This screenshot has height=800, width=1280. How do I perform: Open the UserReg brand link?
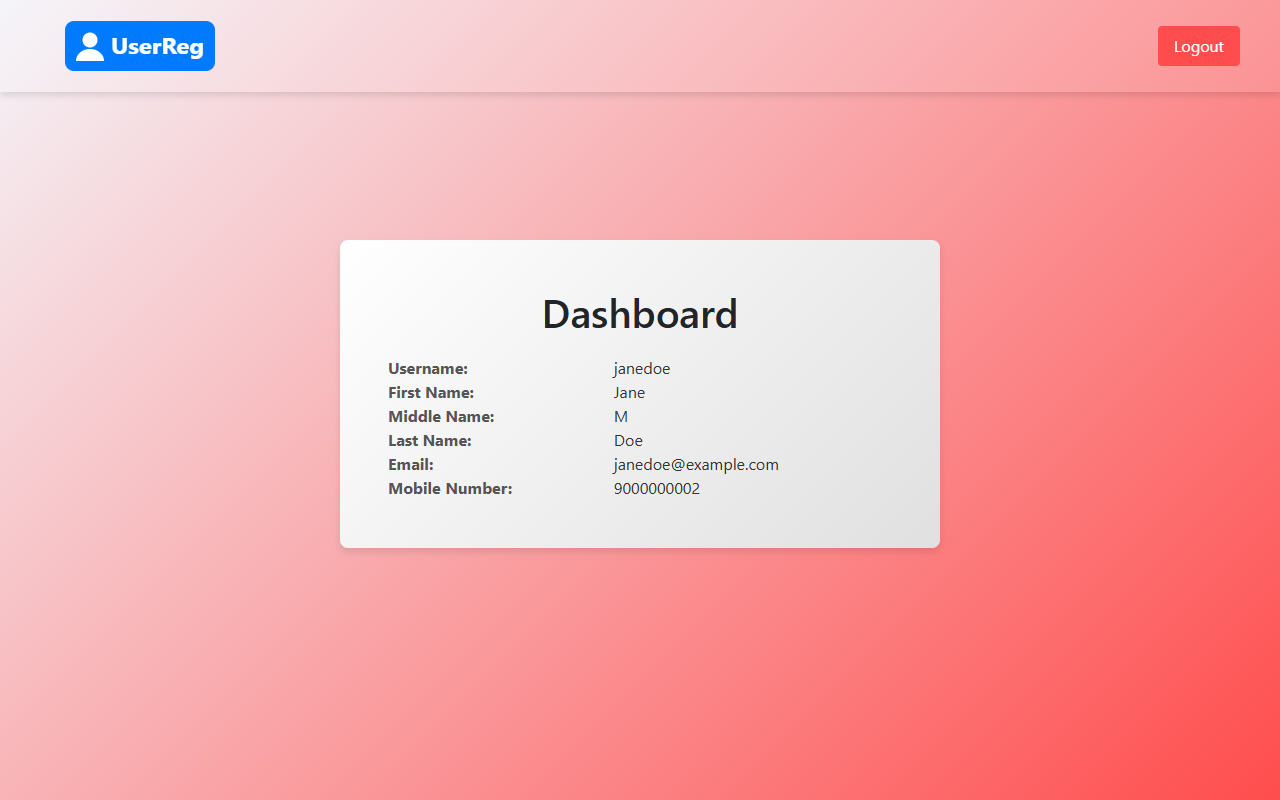pos(140,46)
